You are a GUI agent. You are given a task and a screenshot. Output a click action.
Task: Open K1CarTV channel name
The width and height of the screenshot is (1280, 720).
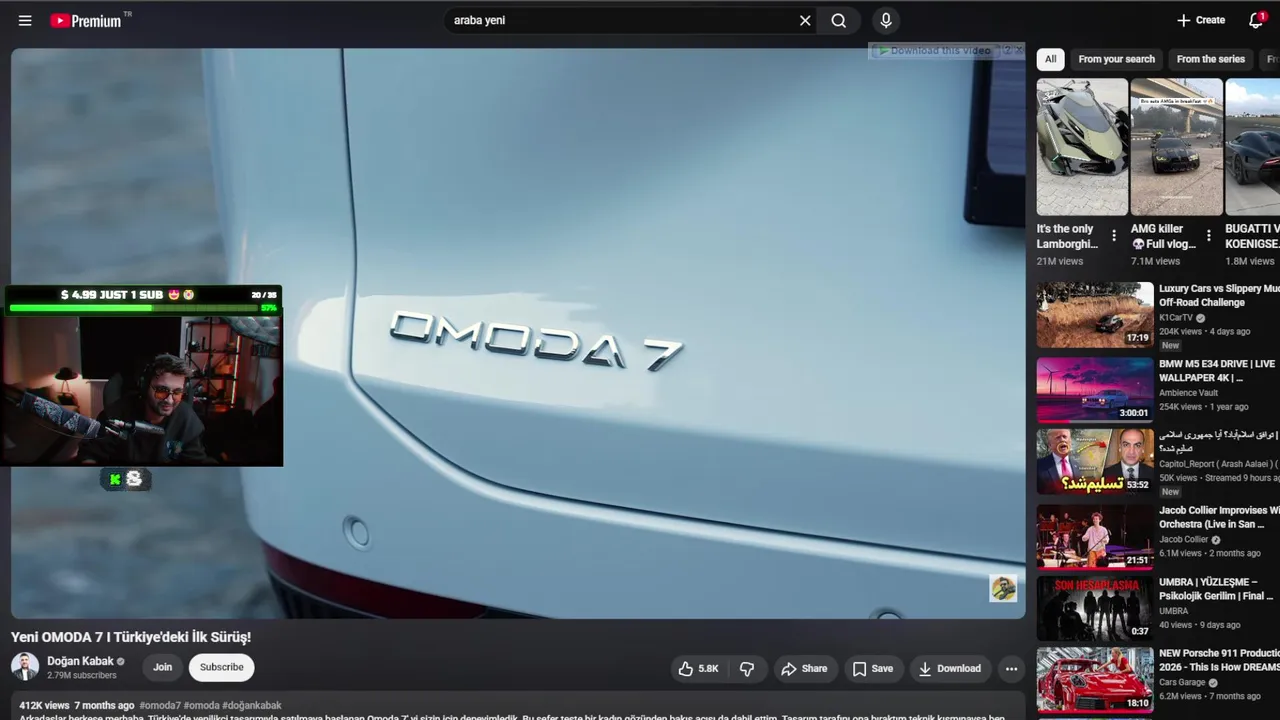[x=1176, y=318]
